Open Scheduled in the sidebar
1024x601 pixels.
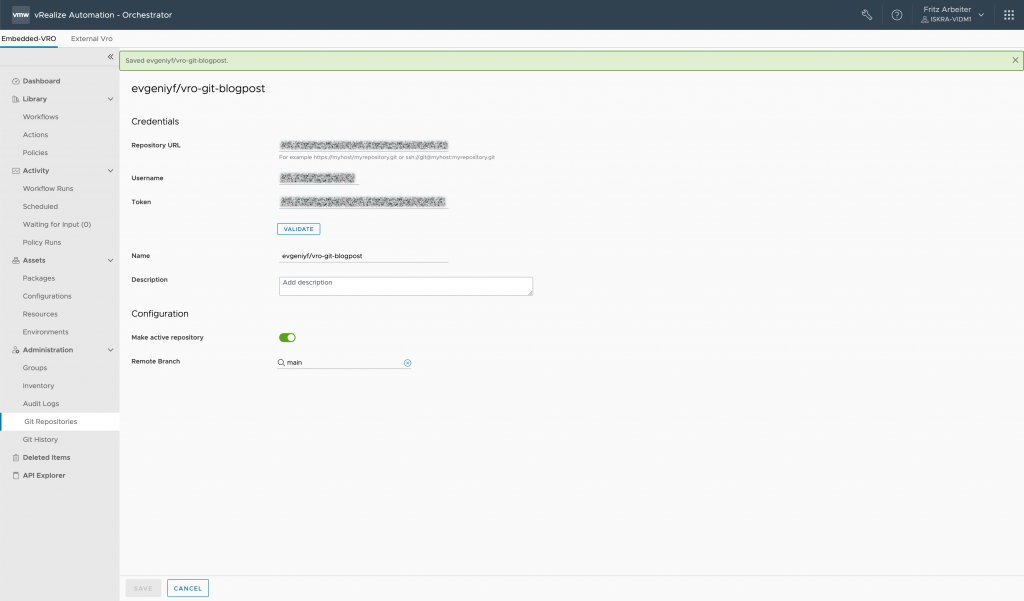click(x=40, y=206)
